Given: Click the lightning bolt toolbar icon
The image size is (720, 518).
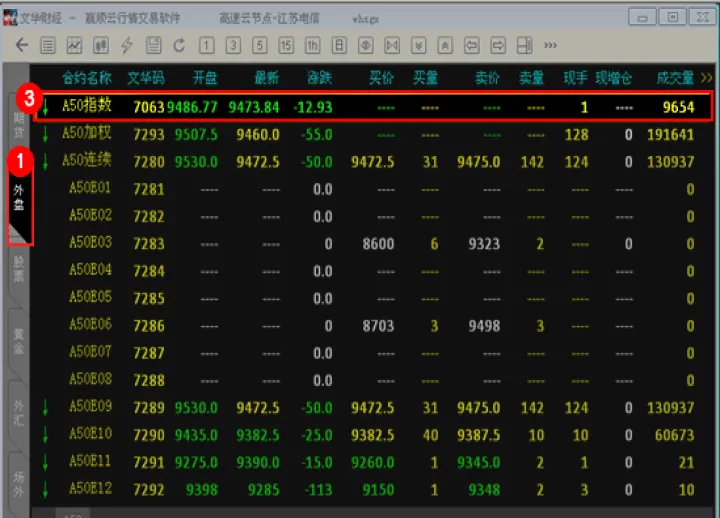Looking at the screenshot, I should pyautogui.click(x=127, y=45).
